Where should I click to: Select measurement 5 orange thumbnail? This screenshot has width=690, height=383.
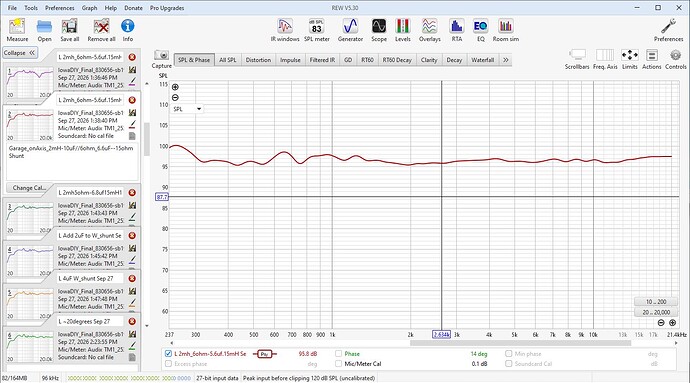pyautogui.click(x=29, y=304)
